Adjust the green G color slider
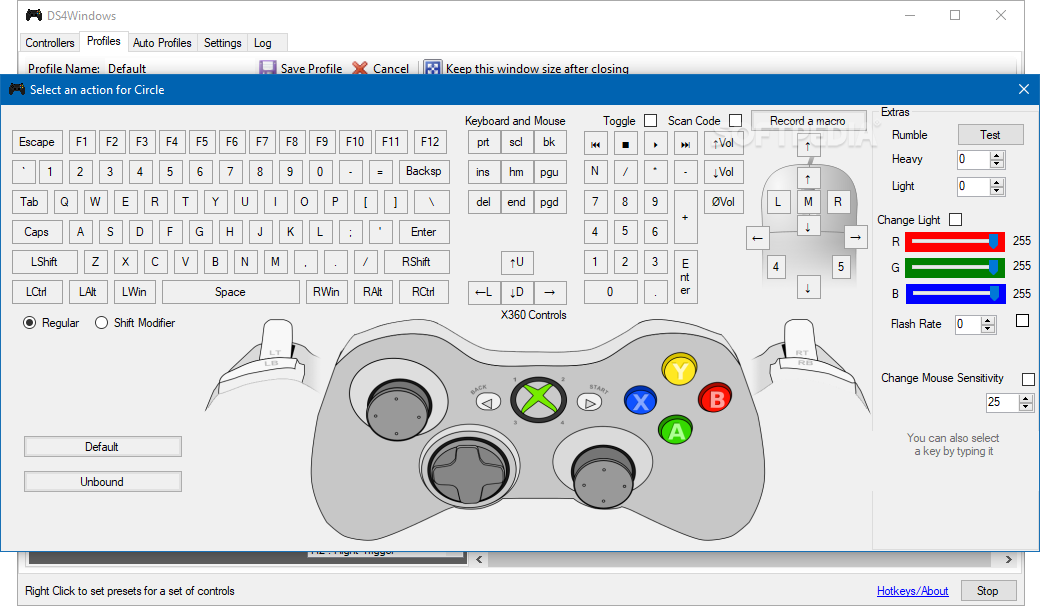 click(954, 267)
